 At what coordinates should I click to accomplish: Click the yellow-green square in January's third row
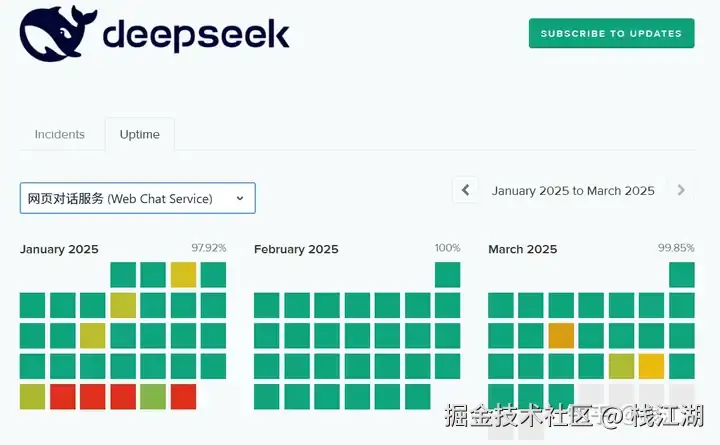click(93, 336)
